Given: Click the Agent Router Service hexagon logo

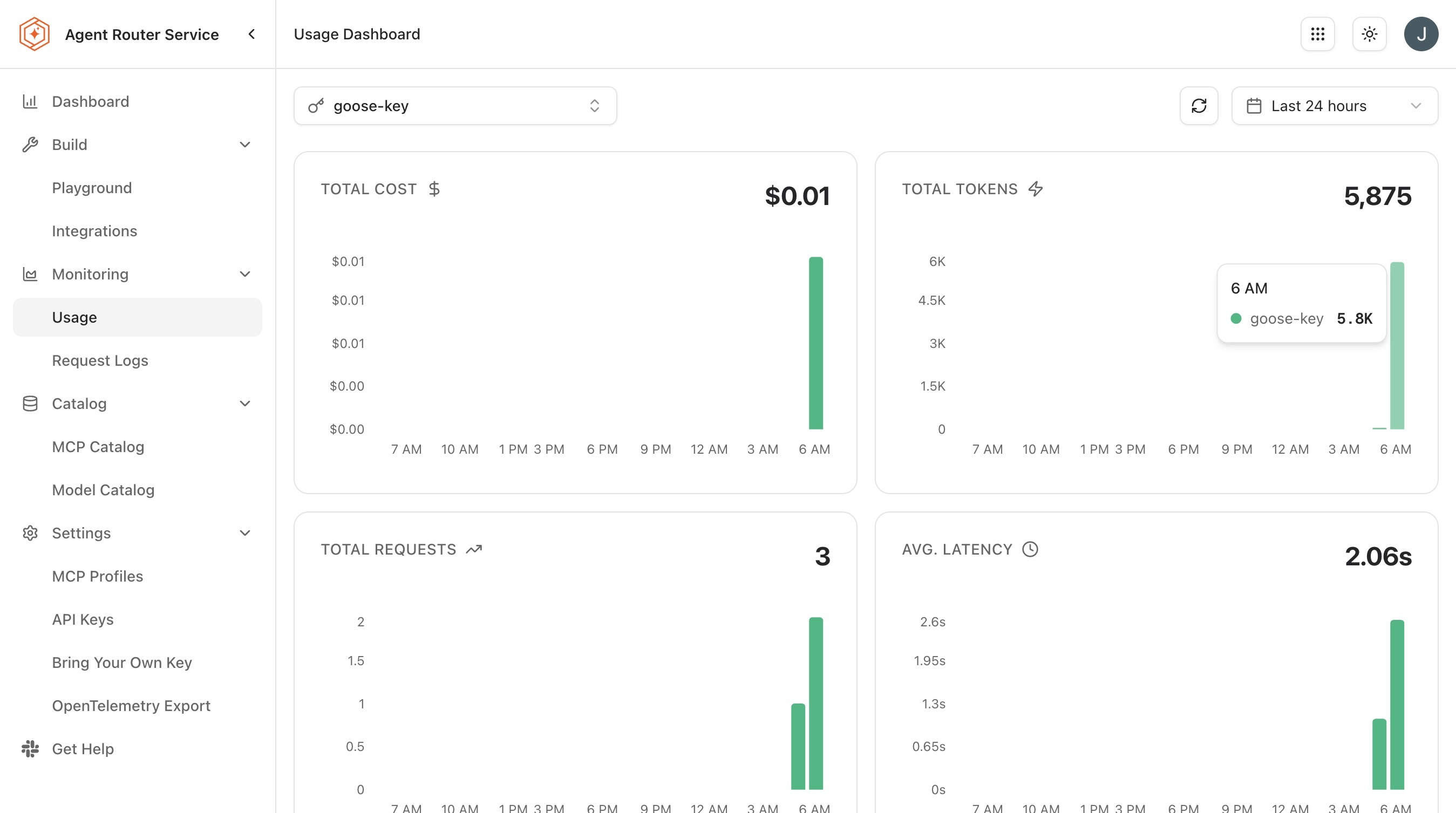Looking at the screenshot, I should (35, 34).
